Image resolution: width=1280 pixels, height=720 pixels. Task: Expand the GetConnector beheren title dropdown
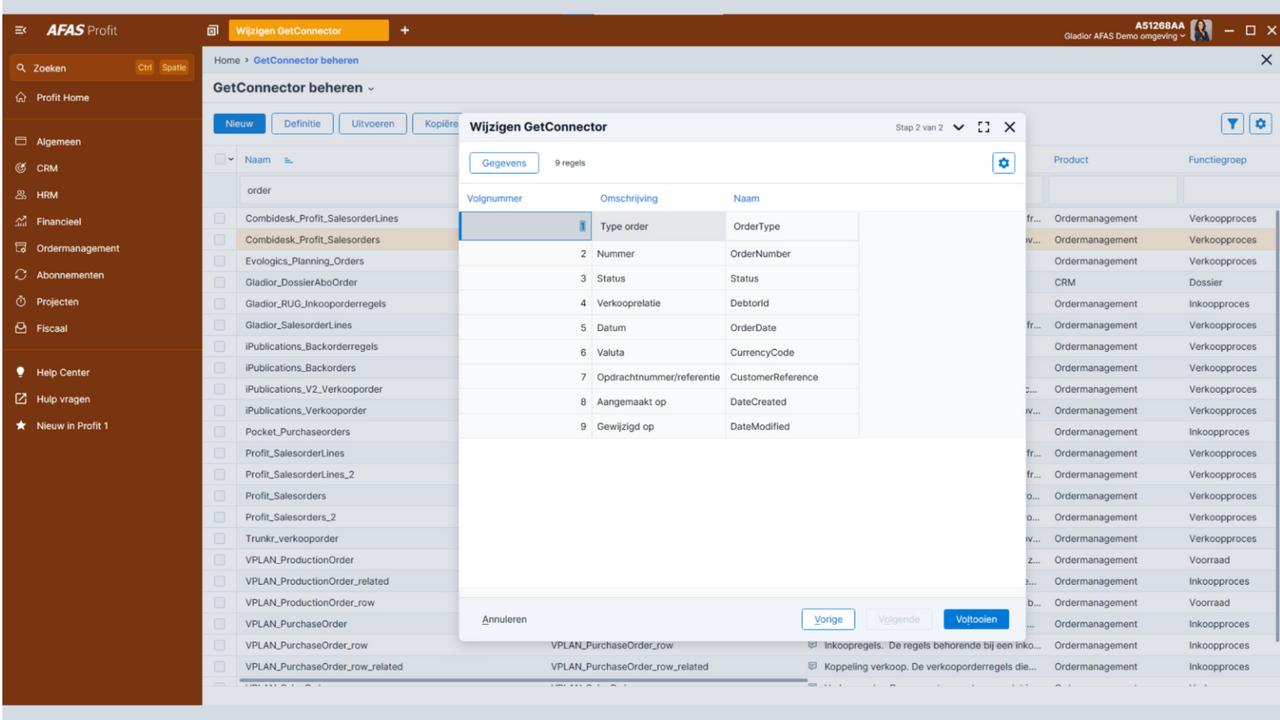click(x=371, y=89)
